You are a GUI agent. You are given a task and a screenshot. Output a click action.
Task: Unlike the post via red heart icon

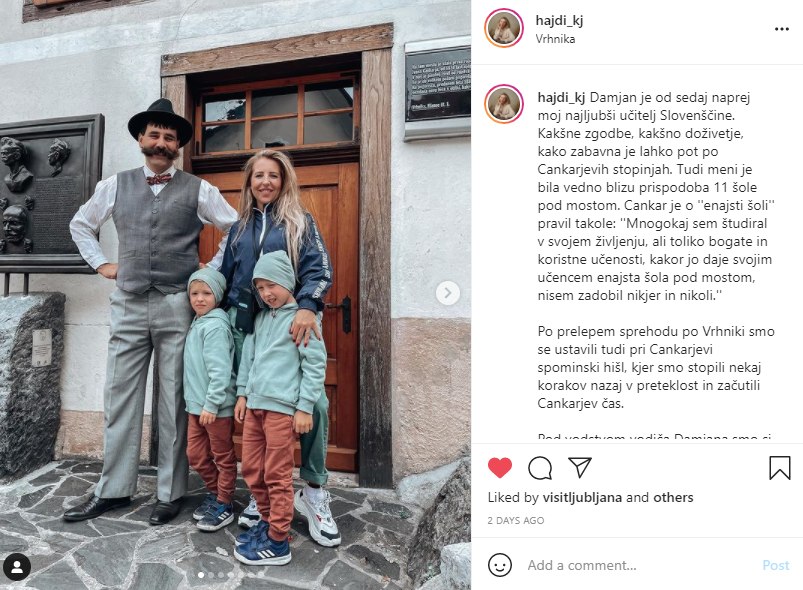pyautogui.click(x=500, y=468)
